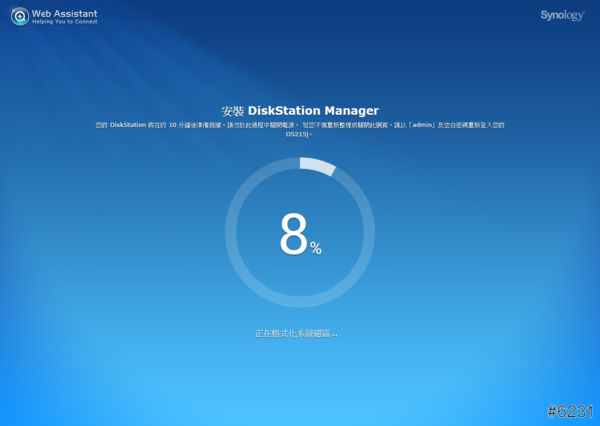Click the Web Assistant magnifier logo icon
Image resolution: width=600 pixels, height=426 pixels.
click(20, 16)
